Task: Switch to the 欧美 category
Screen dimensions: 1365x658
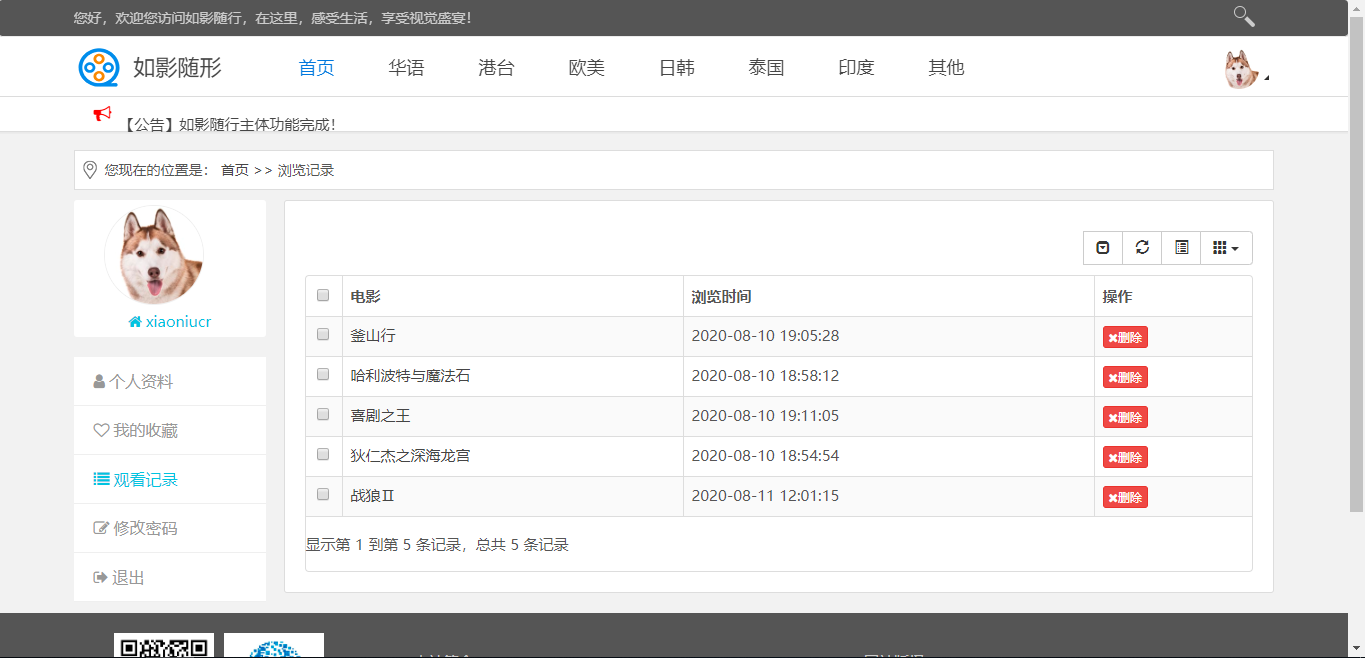Action: pyautogui.click(x=586, y=68)
